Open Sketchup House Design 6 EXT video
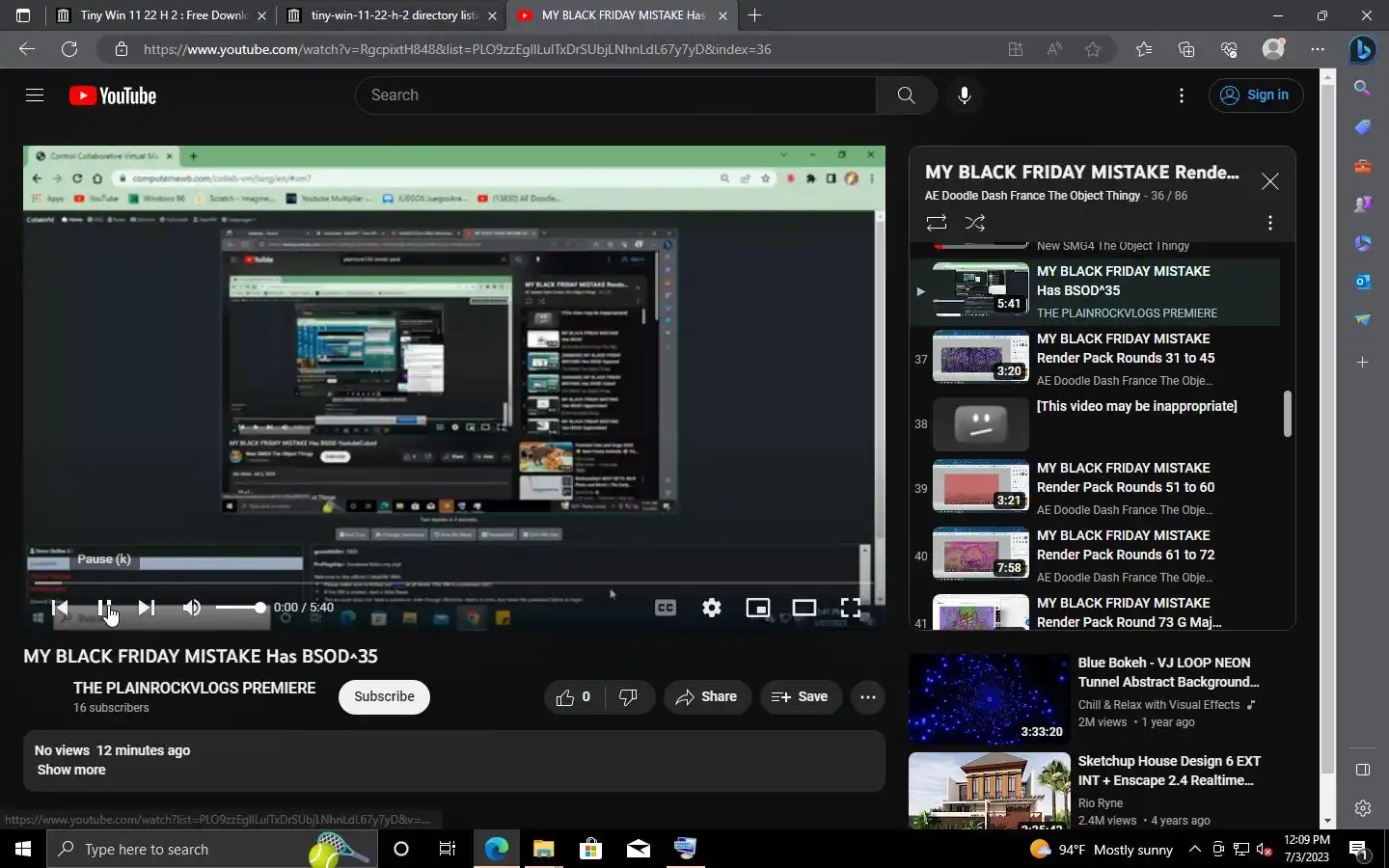Viewport: 1389px width, 868px height. (x=1102, y=791)
